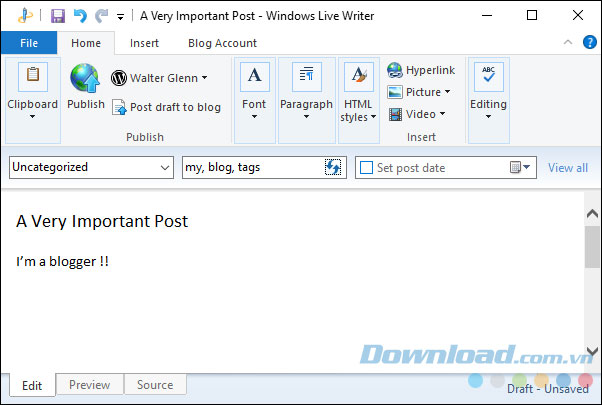602x405 pixels.
Task: Click the Editing spell-check icon
Action: pyautogui.click(x=488, y=77)
